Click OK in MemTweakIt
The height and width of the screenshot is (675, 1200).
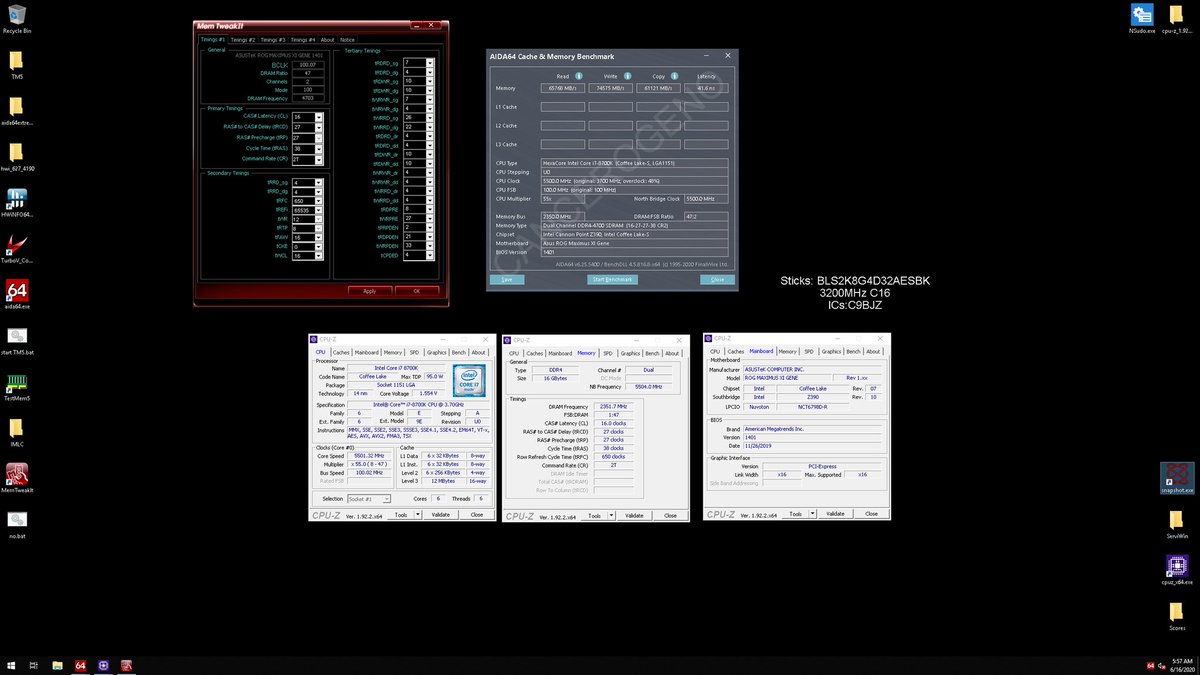point(417,291)
